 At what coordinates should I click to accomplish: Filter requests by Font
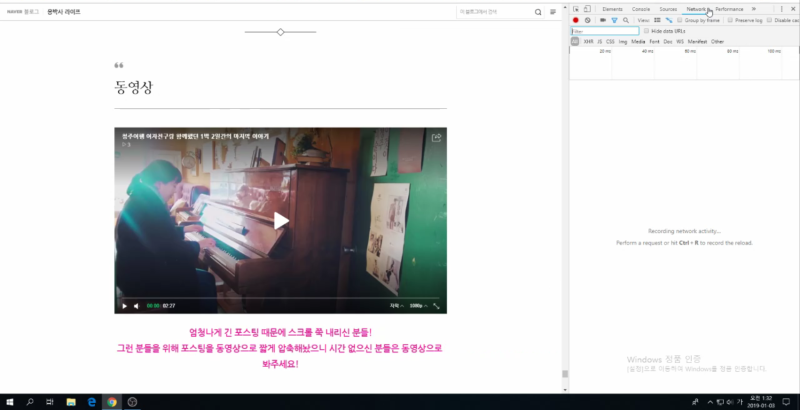[x=655, y=42]
